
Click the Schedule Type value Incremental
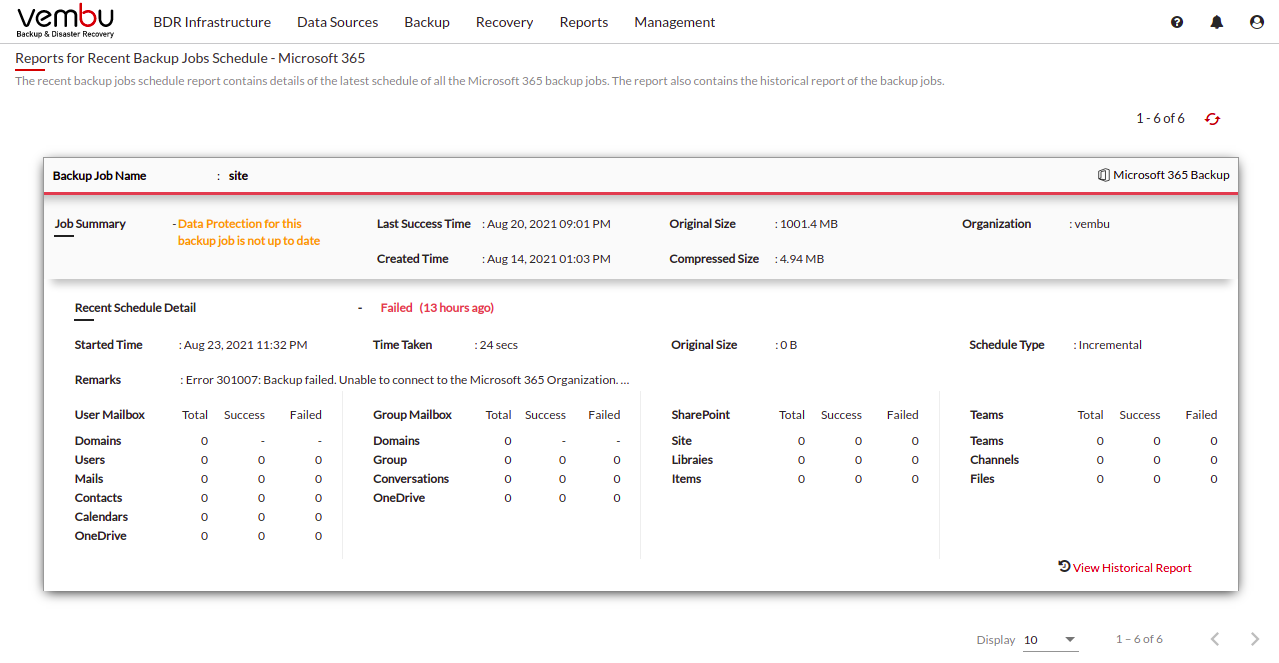coord(1110,345)
